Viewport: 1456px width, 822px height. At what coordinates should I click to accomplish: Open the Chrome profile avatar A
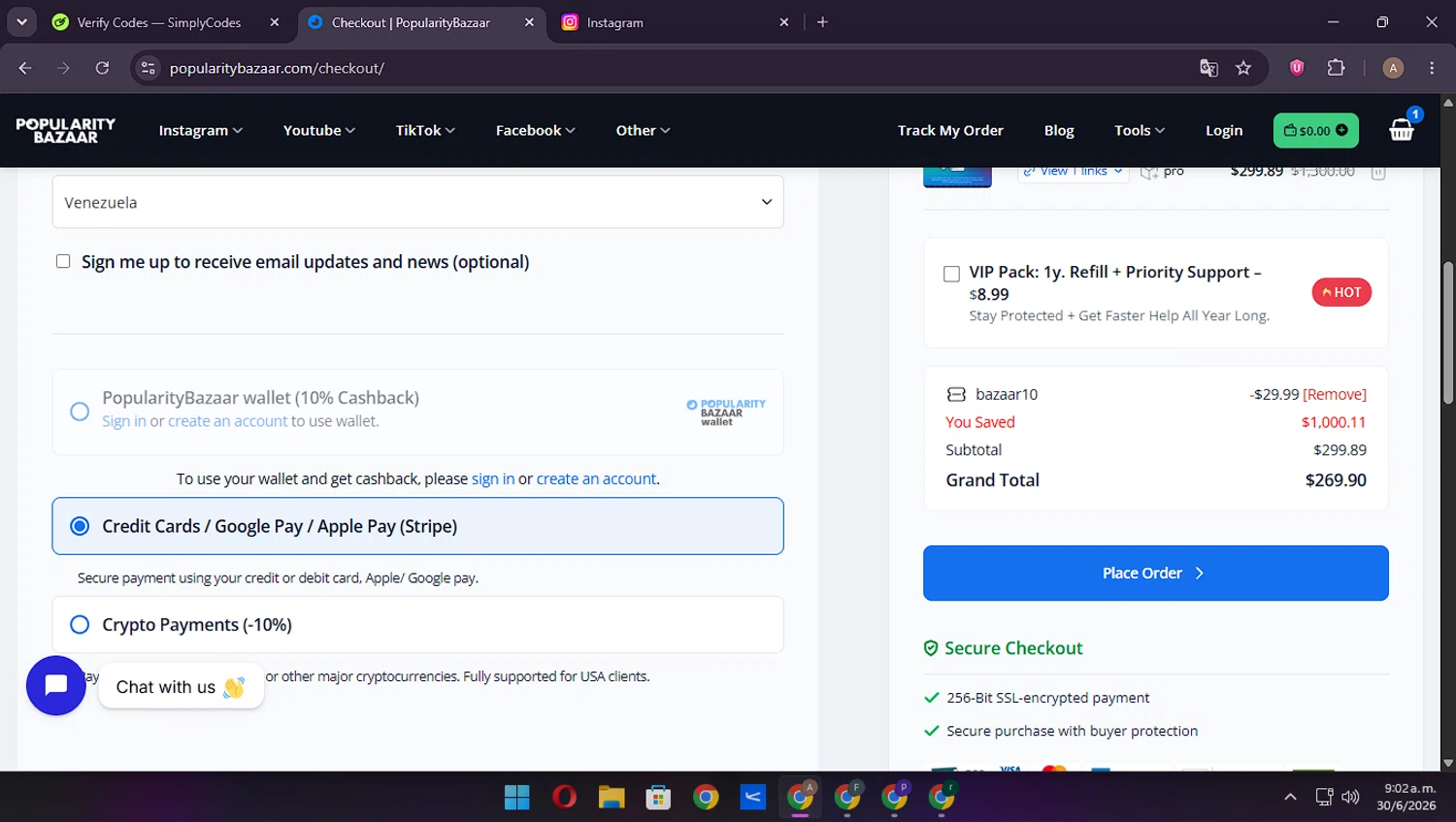1393,68
